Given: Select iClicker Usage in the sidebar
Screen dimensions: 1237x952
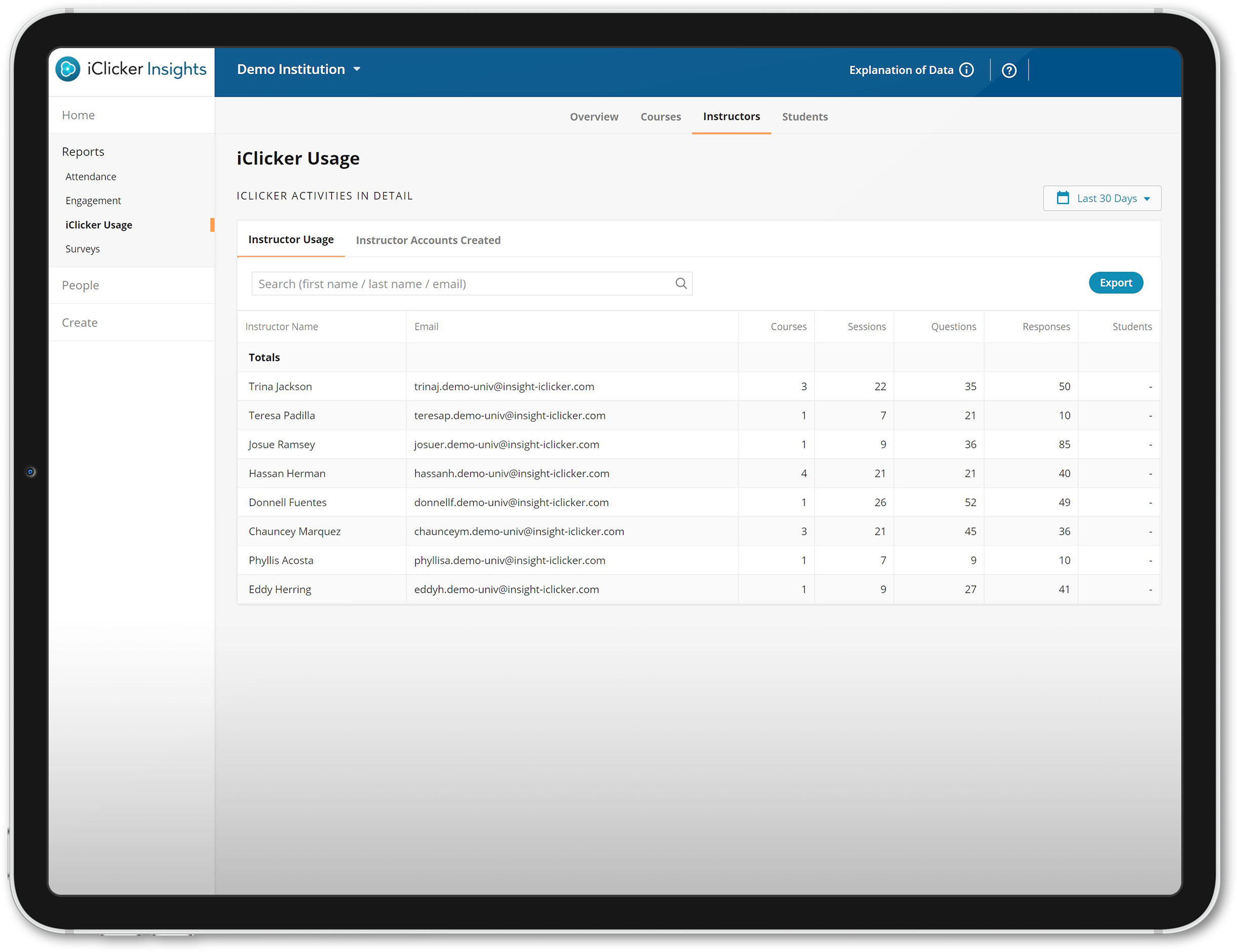Looking at the screenshot, I should point(99,225).
